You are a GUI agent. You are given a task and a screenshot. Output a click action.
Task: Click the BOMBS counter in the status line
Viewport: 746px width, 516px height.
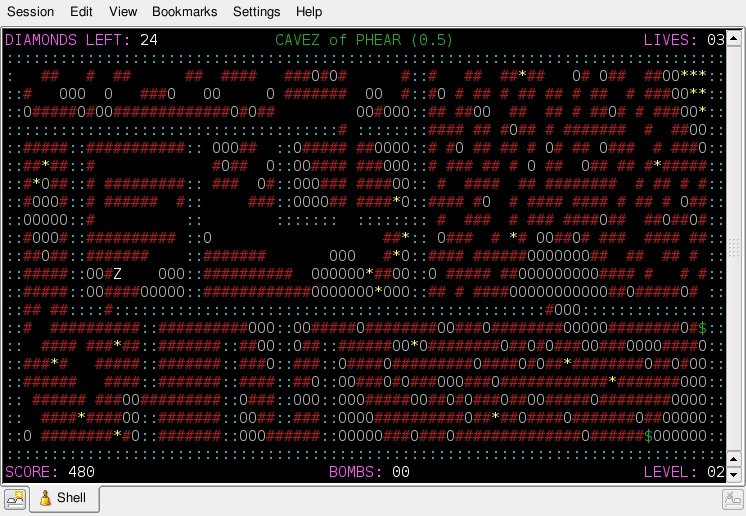369,471
